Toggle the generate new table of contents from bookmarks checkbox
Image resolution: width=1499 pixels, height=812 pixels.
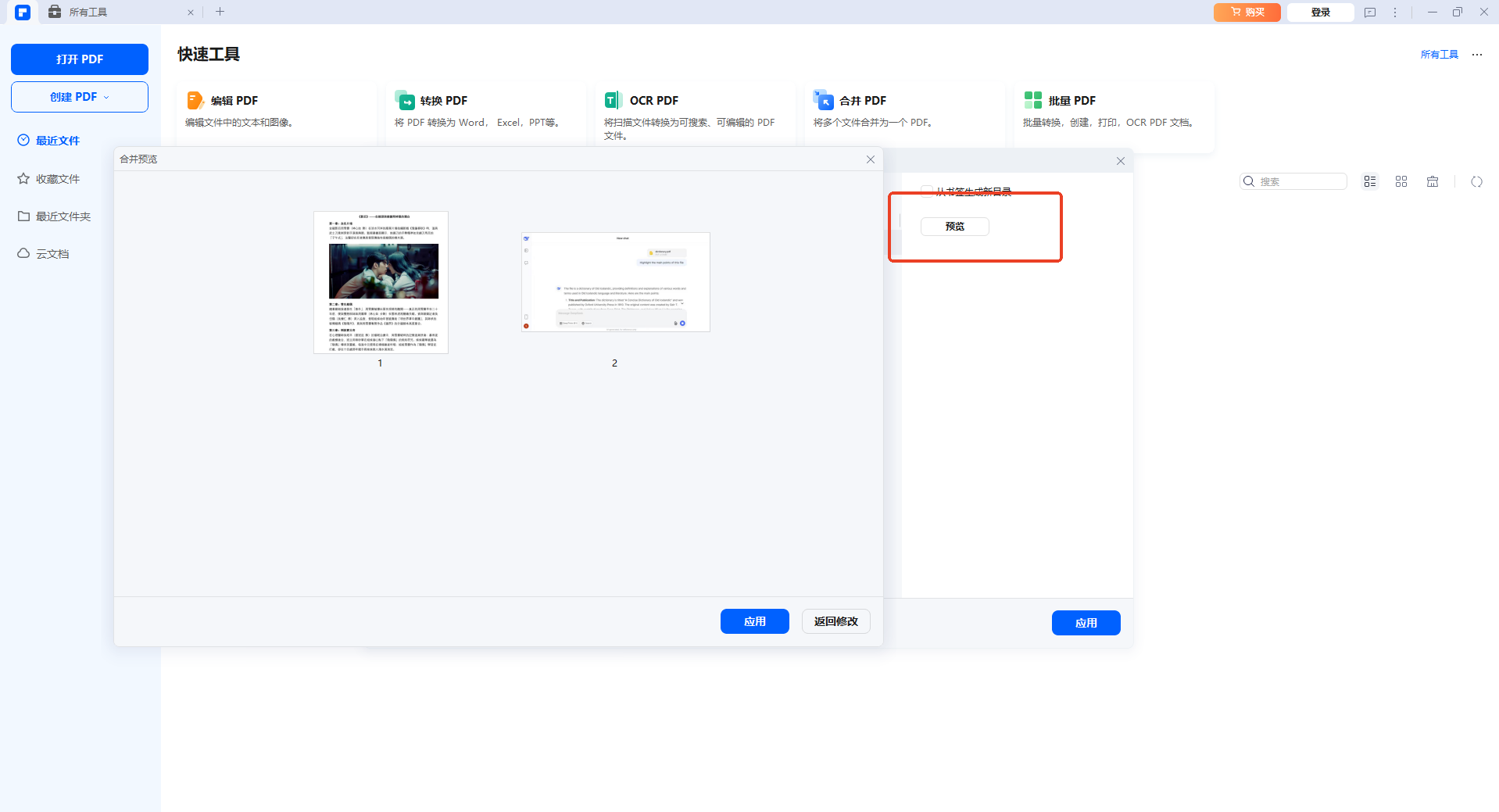pos(927,191)
